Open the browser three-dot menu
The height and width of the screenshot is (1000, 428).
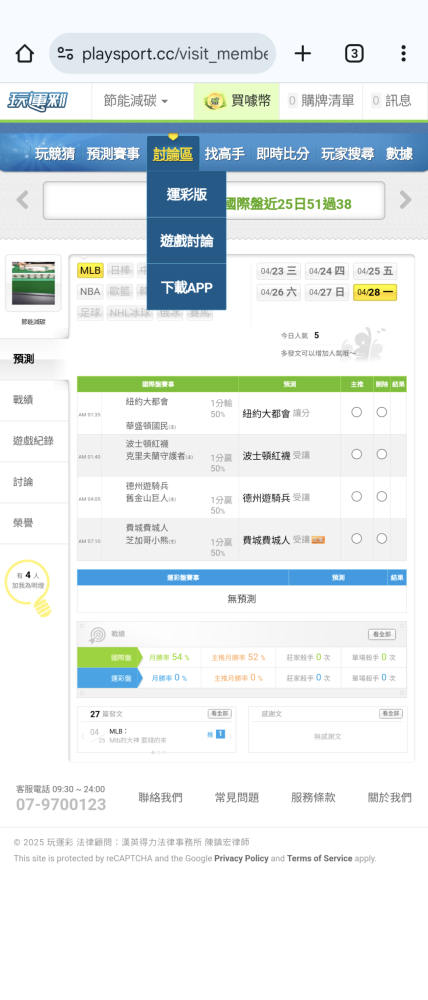[403, 54]
